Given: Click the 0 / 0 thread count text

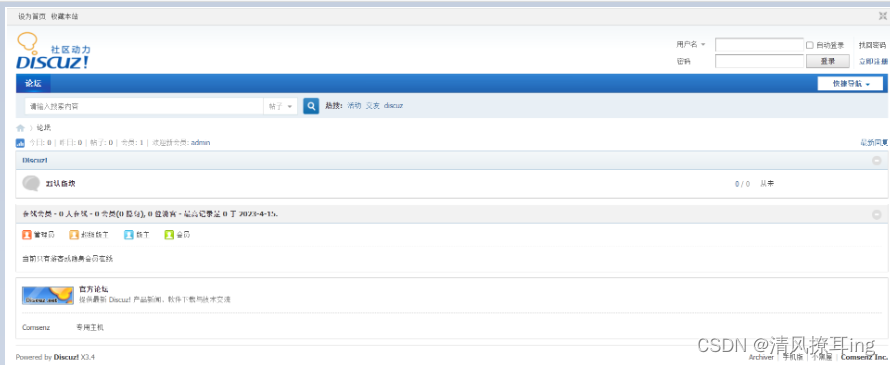Looking at the screenshot, I should pyautogui.click(x=742, y=184).
